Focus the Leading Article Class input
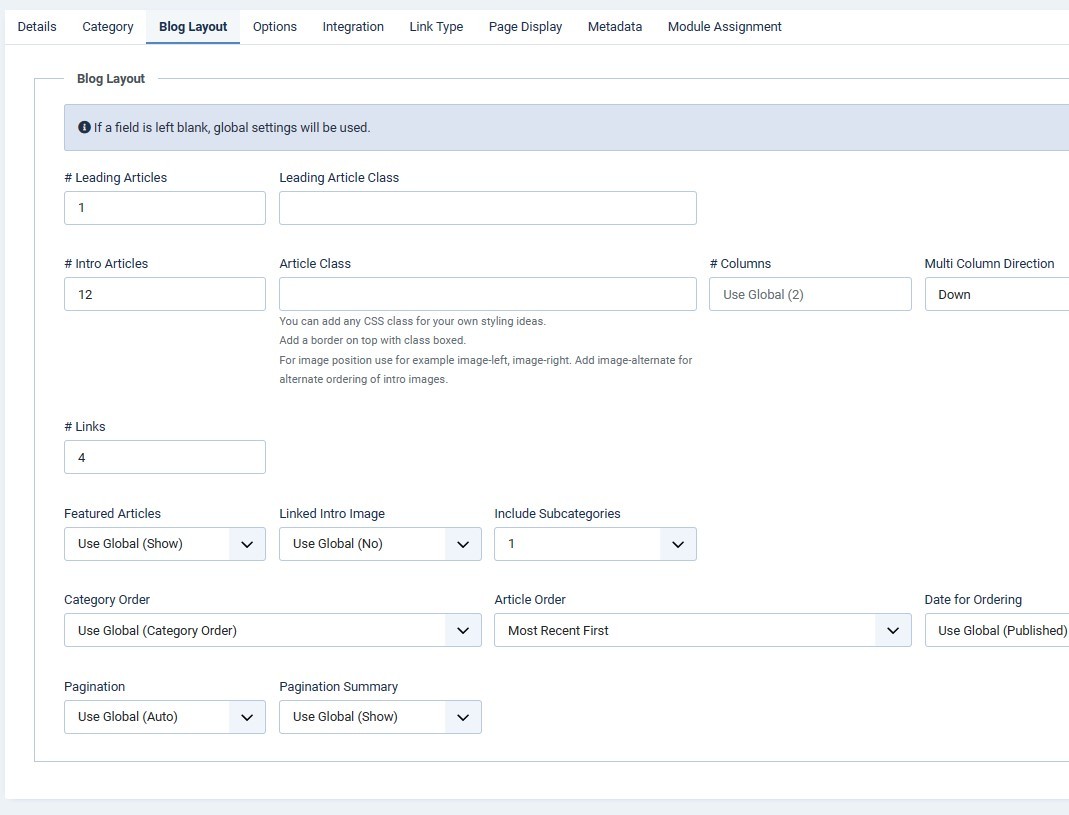 487,208
